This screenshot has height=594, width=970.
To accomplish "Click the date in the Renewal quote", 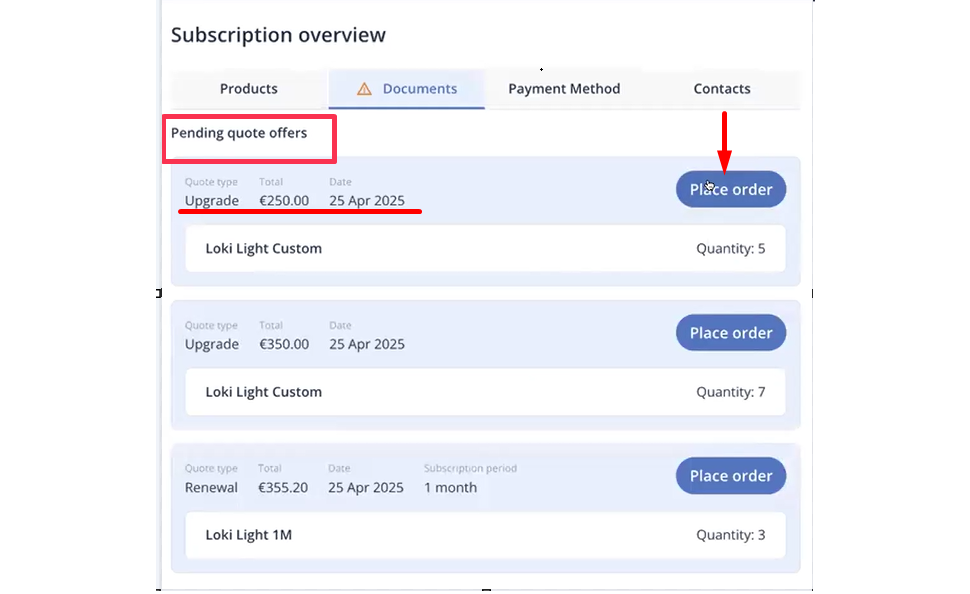I will 366,488.
